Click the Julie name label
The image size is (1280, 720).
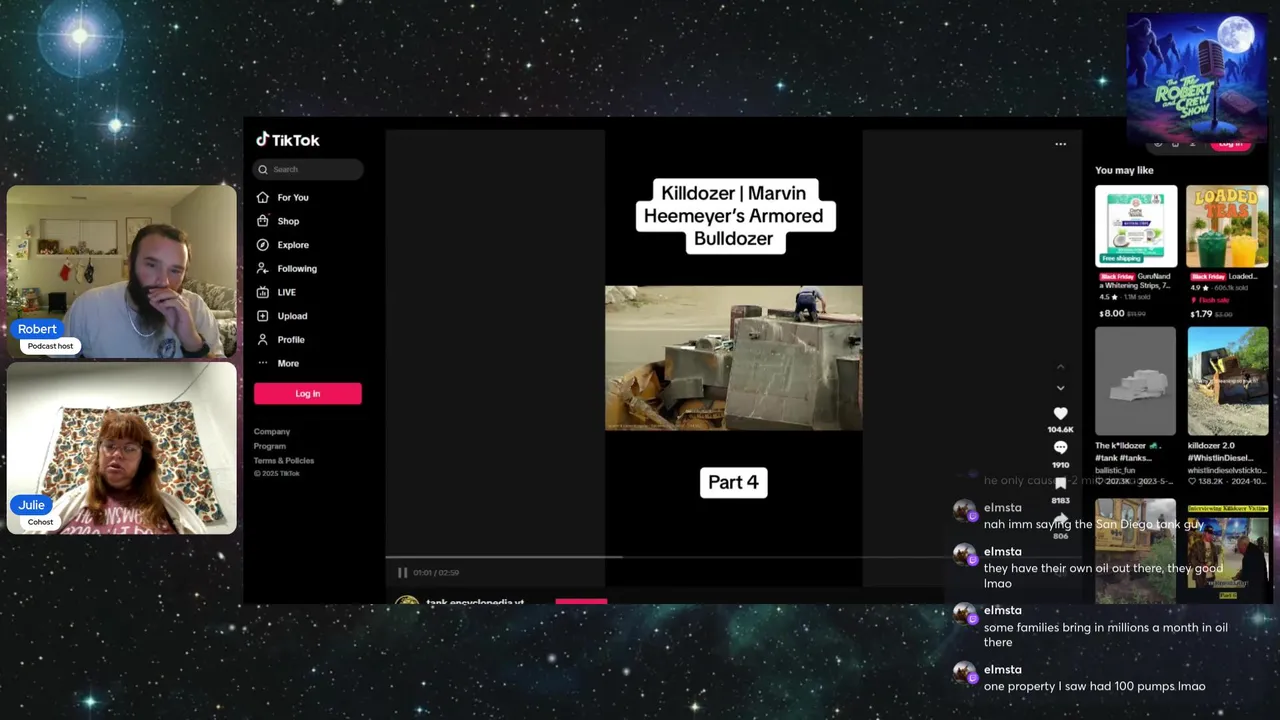32,505
